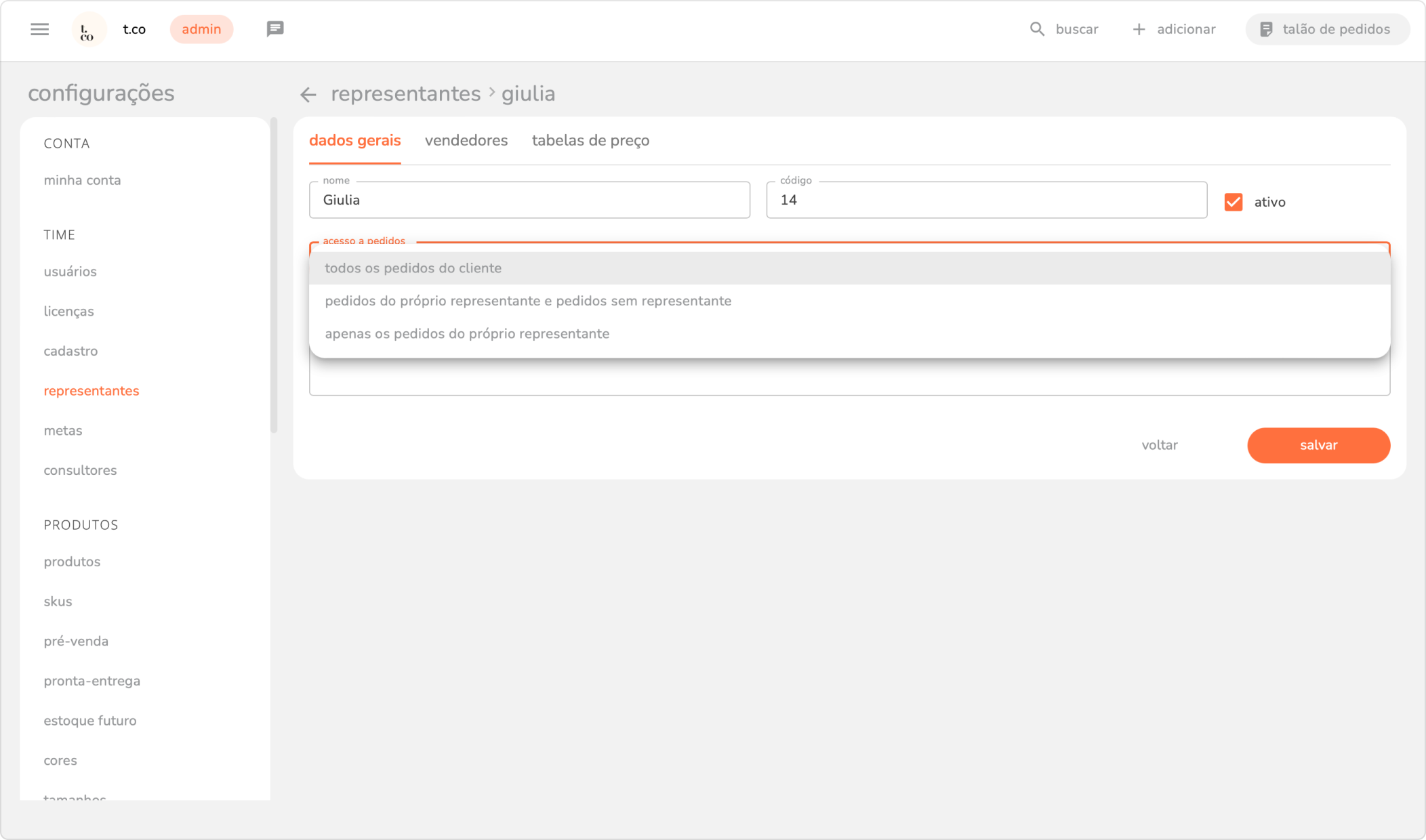This screenshot has width=1426, height=840.
Task: Click the search magnifier icon
Action: pos(1037,29)
